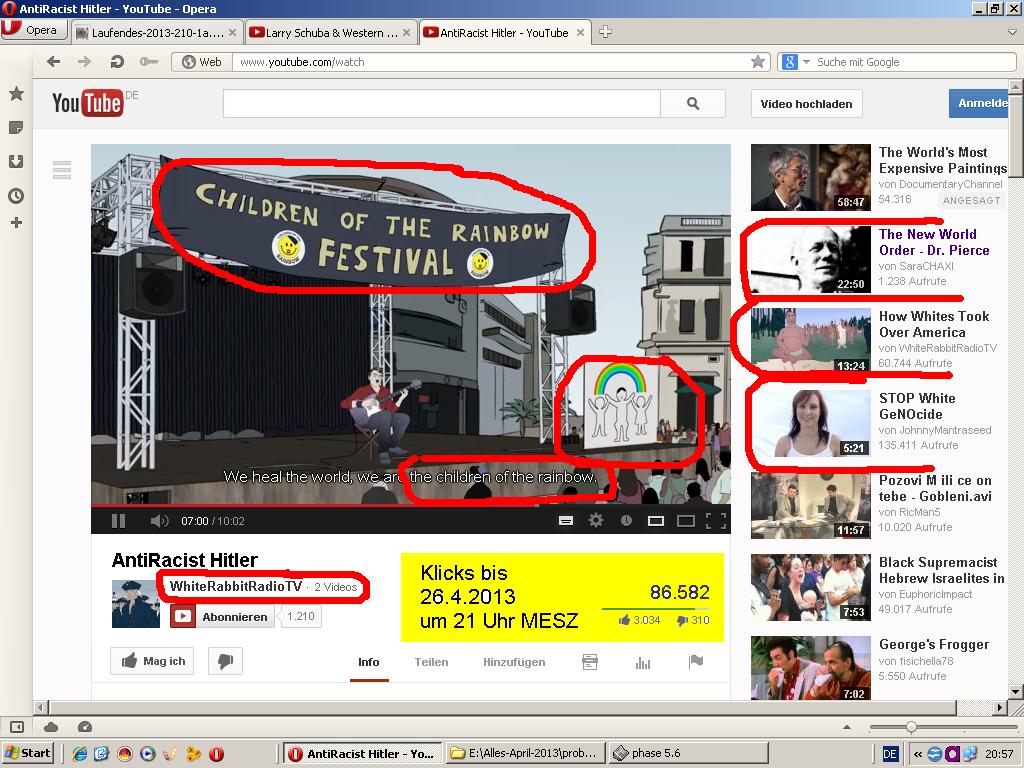Seek within the video progress bar
This screenshot has height=768, width=1024.
pos(411,505)
